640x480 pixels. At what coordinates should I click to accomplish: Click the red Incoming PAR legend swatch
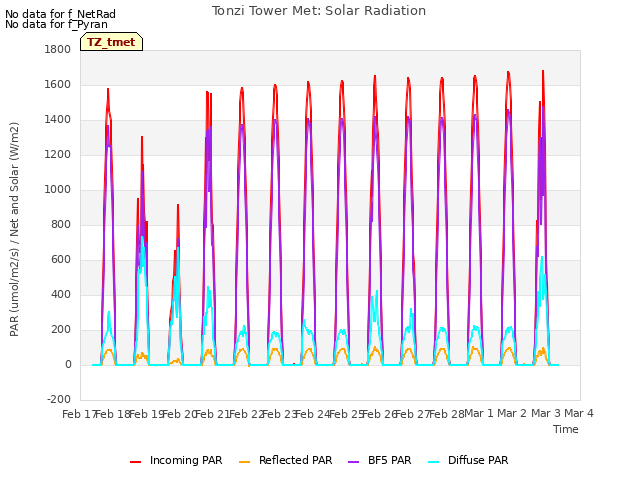click(136, 462)
